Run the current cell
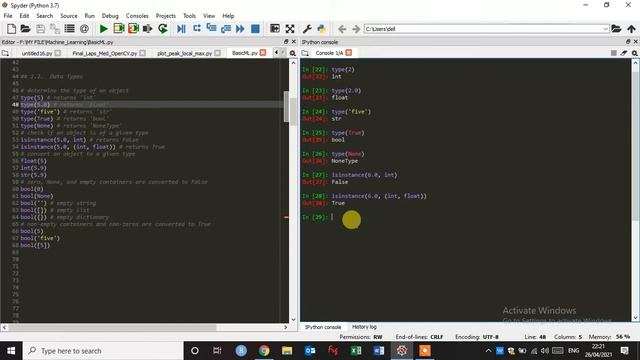This screenshot has height=360, width=640. tap(119, 29)
